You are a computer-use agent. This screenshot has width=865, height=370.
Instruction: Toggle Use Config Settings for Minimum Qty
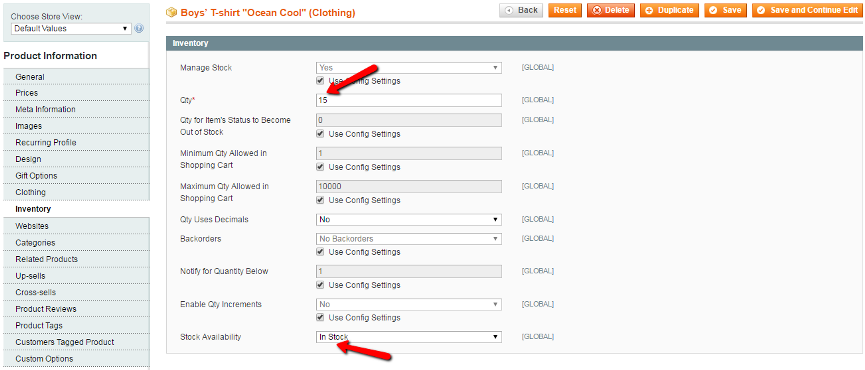[320, 167]
